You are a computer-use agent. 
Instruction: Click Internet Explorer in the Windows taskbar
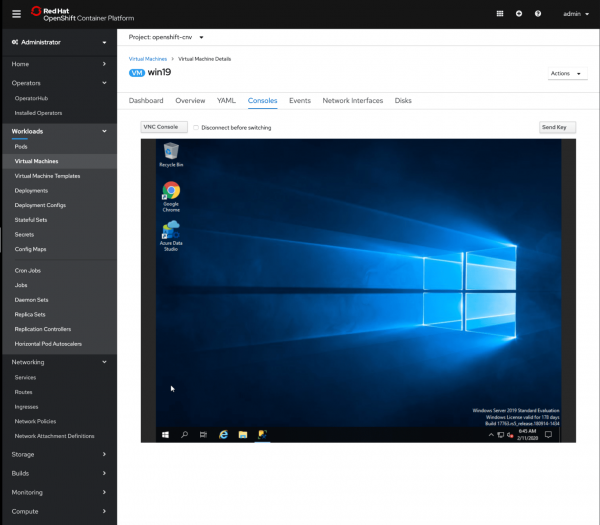pyautogui.click(x=224, y=434)
